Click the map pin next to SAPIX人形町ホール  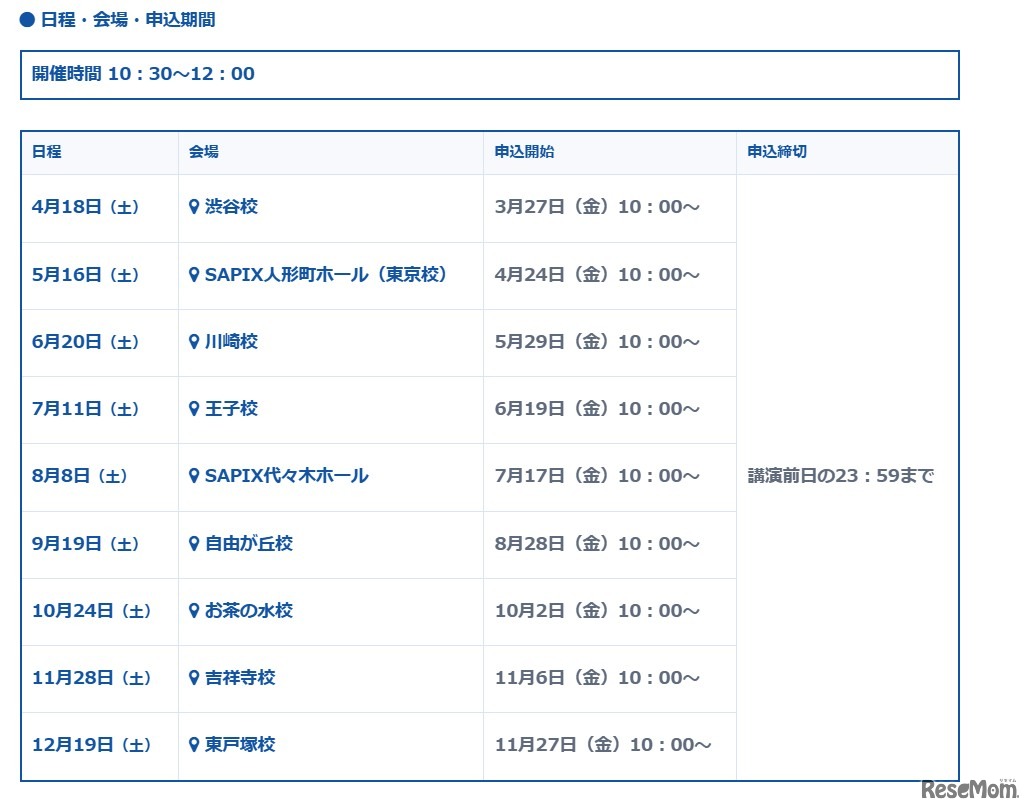[195, 275]
